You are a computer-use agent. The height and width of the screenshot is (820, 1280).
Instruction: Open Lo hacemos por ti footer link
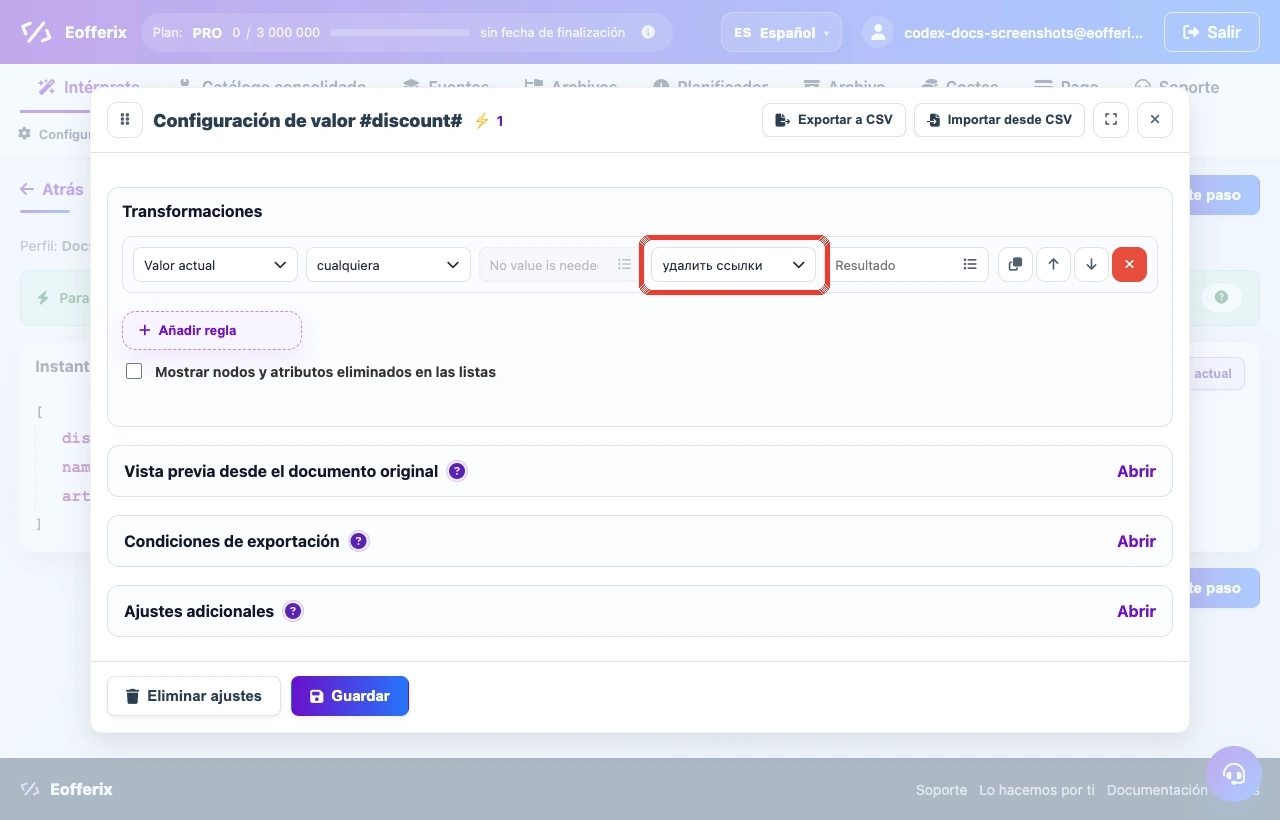click(1037, 790)
